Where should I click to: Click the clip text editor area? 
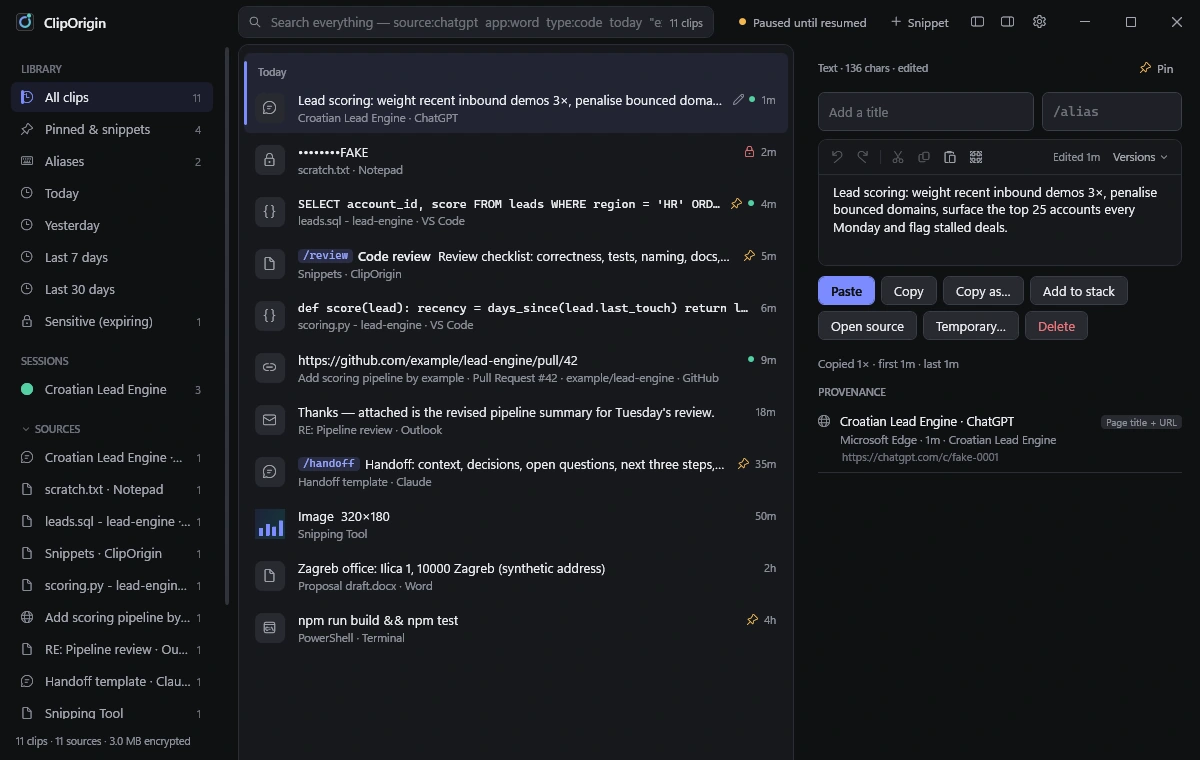click(1000, 219)
